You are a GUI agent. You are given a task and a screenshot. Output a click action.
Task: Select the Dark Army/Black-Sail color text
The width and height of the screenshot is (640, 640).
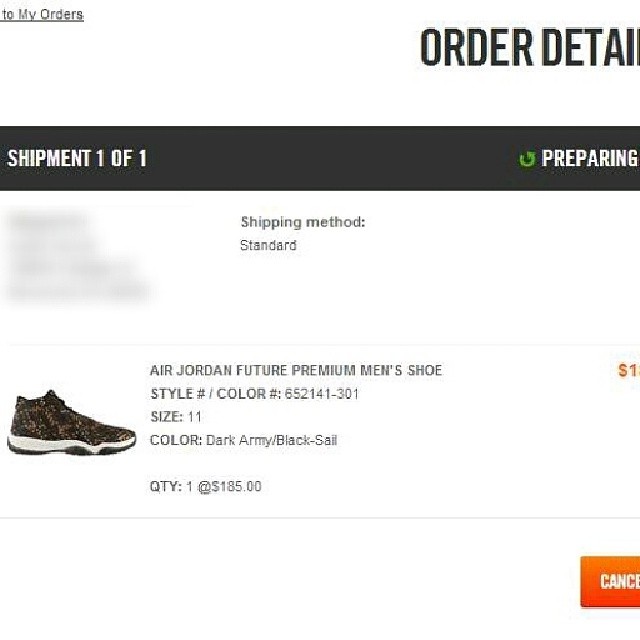272,440
